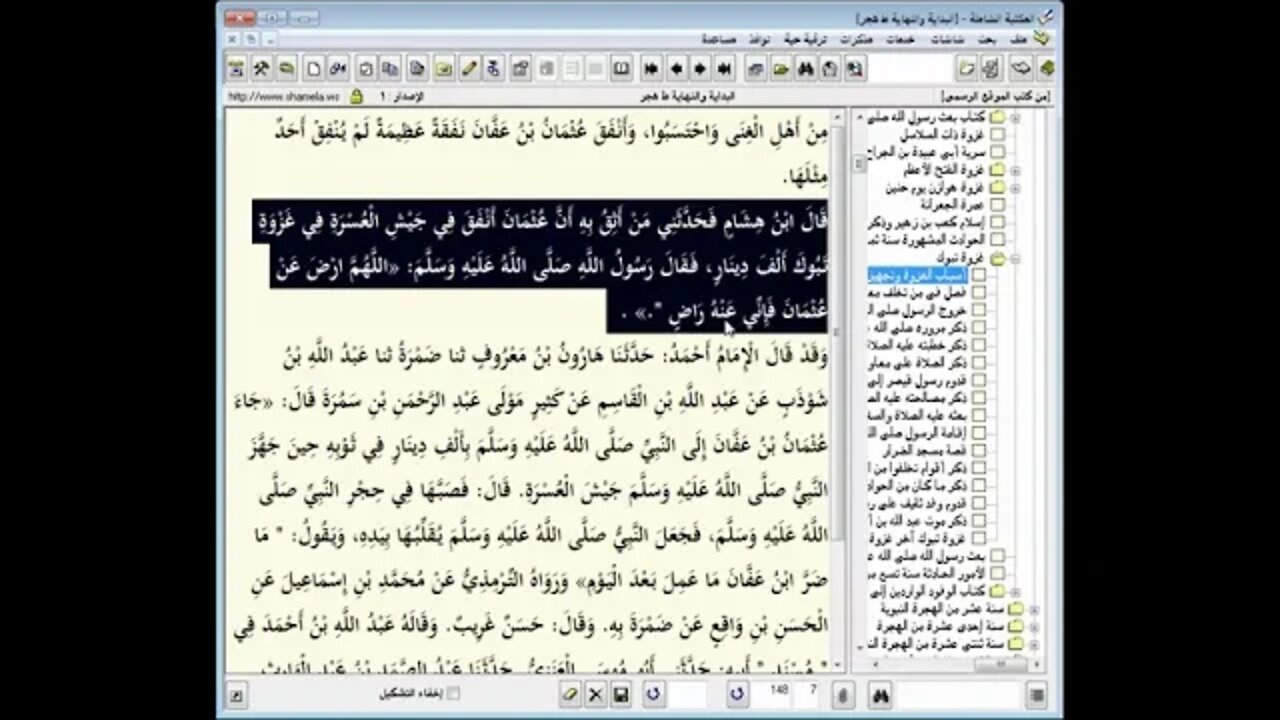Check the box for سرية أبي عبيدة بن الجراح
Image resolution: width=1280 pixels, height=720 pixels.
[997, 152]
